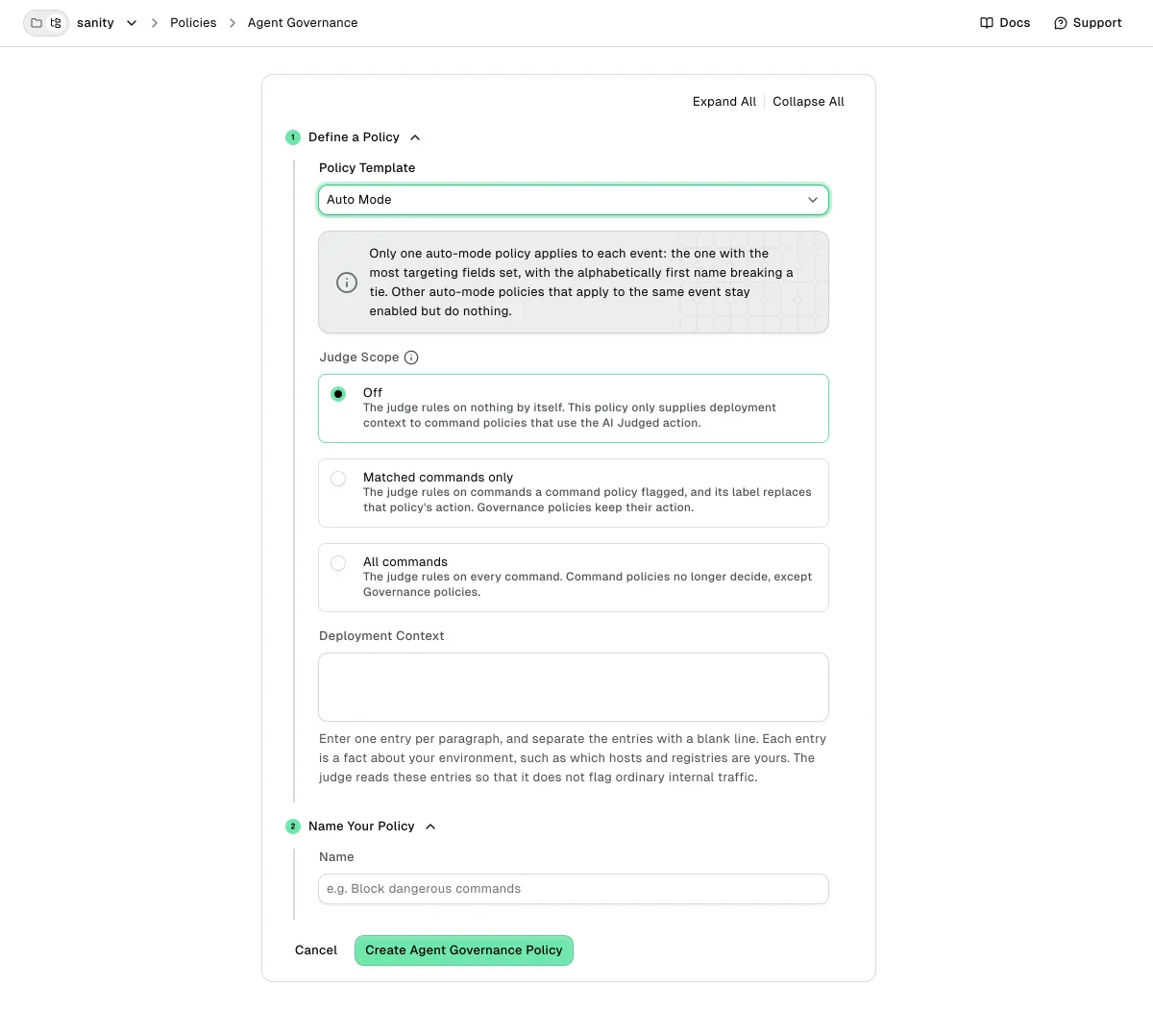Click the Name Your Policy heading
This screenshot has height=1036, width=1153.
tap(361, 826)
